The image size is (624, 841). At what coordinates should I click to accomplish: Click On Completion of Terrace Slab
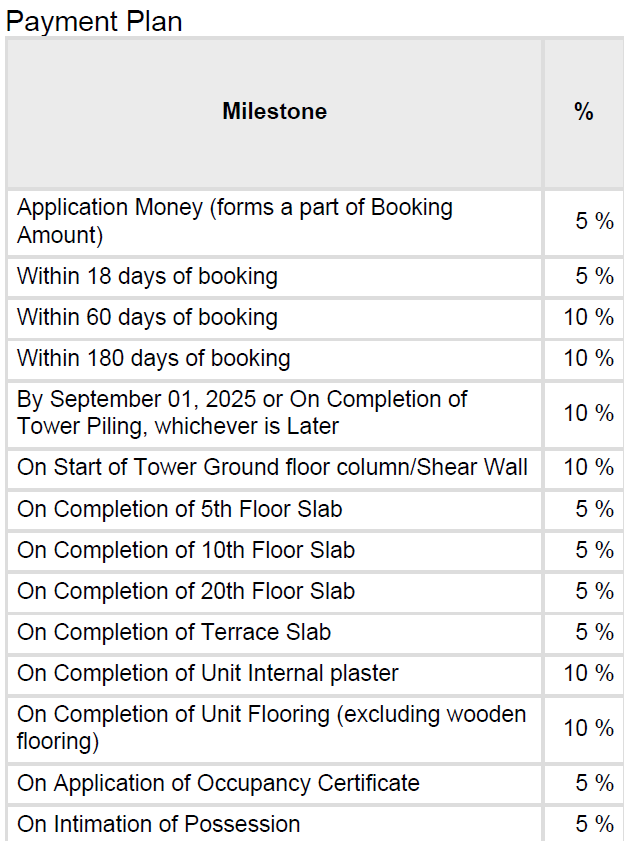click(174, 632)
